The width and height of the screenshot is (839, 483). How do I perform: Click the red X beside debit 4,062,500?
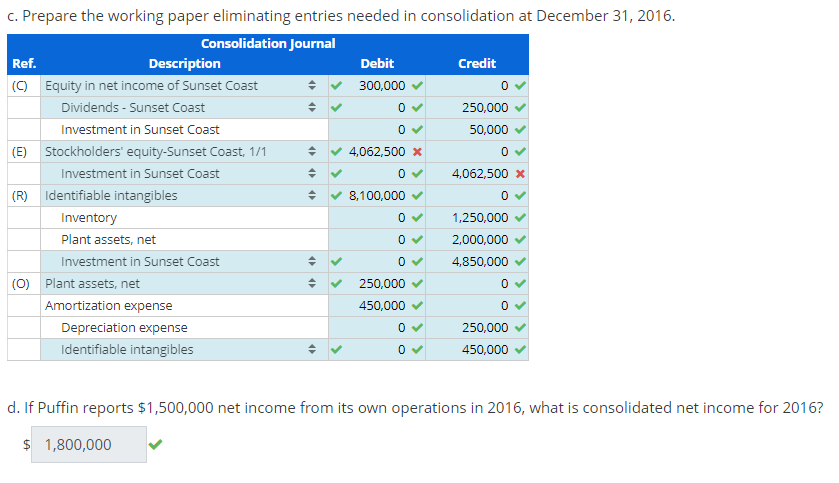point(417,152)
